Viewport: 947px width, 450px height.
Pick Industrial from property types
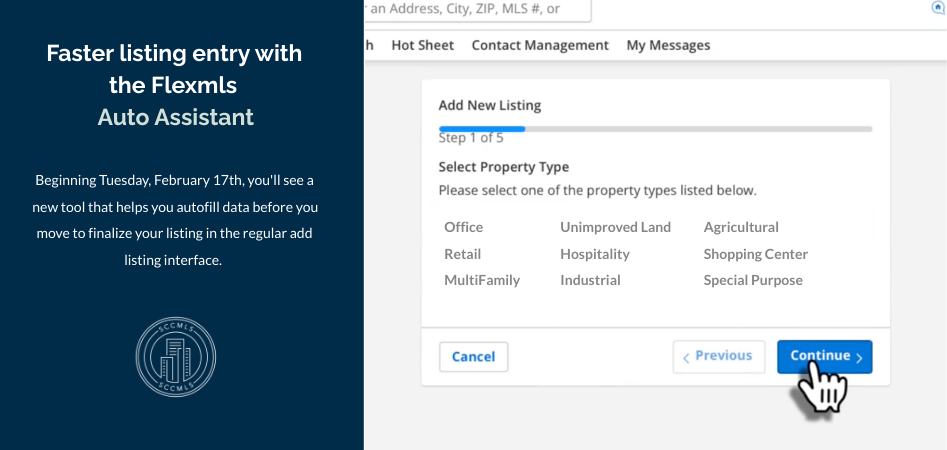590,280
